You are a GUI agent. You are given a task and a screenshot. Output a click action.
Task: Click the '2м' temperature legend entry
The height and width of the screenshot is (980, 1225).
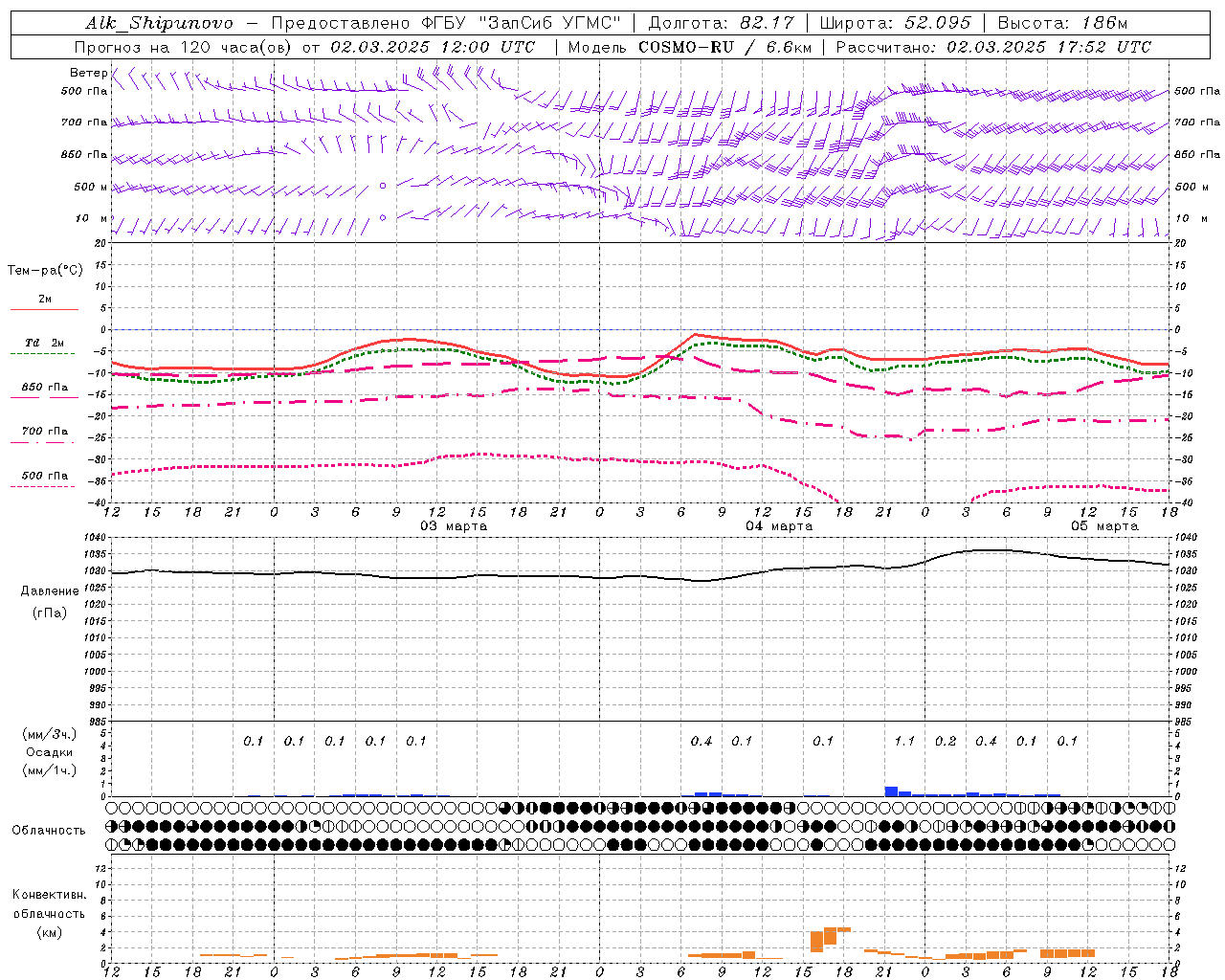(45, 300)
